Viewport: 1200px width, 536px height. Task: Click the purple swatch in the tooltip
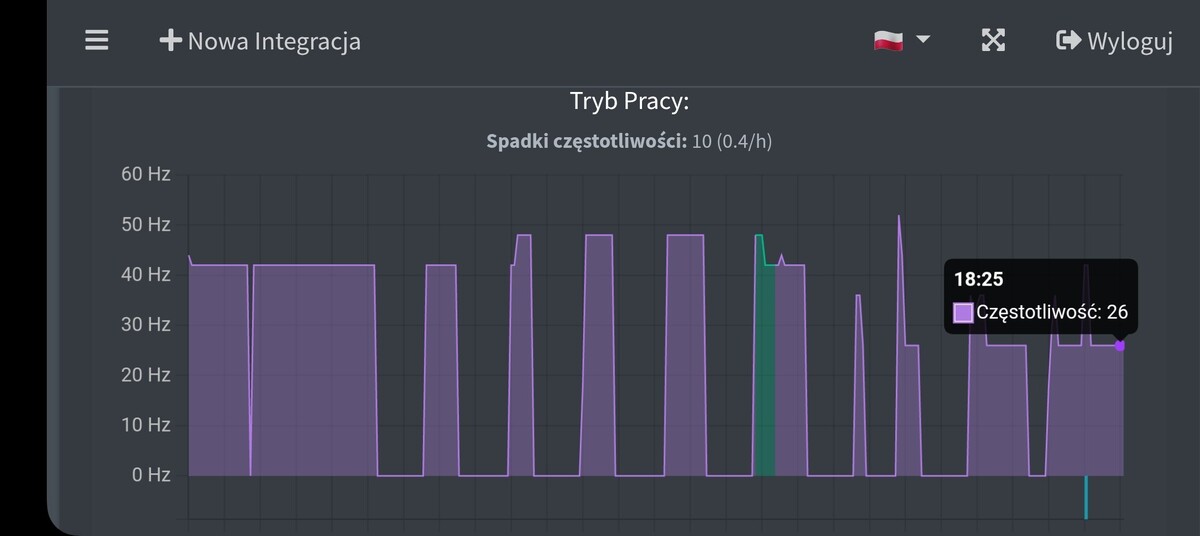point(963,313)
